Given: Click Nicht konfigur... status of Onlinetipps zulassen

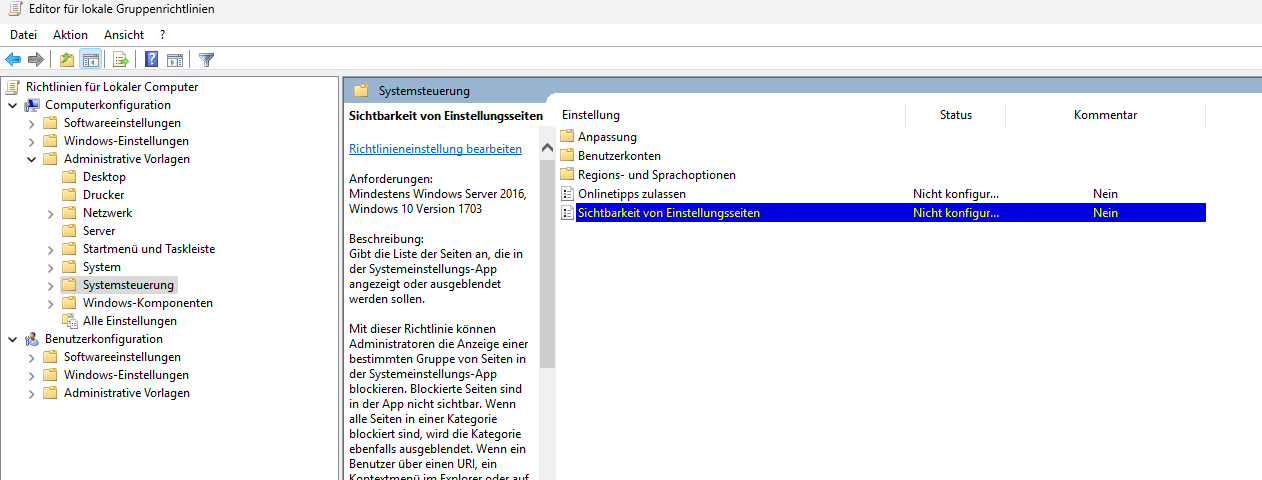Looking at the screenshot, I should click(x=955, y=194).
